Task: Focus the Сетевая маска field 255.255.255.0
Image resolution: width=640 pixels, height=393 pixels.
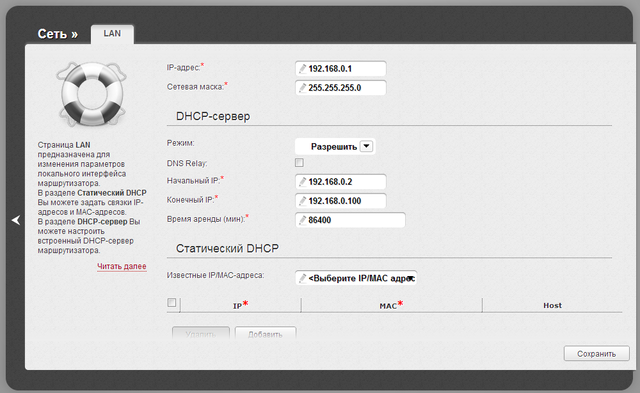Action: point(340,88)
